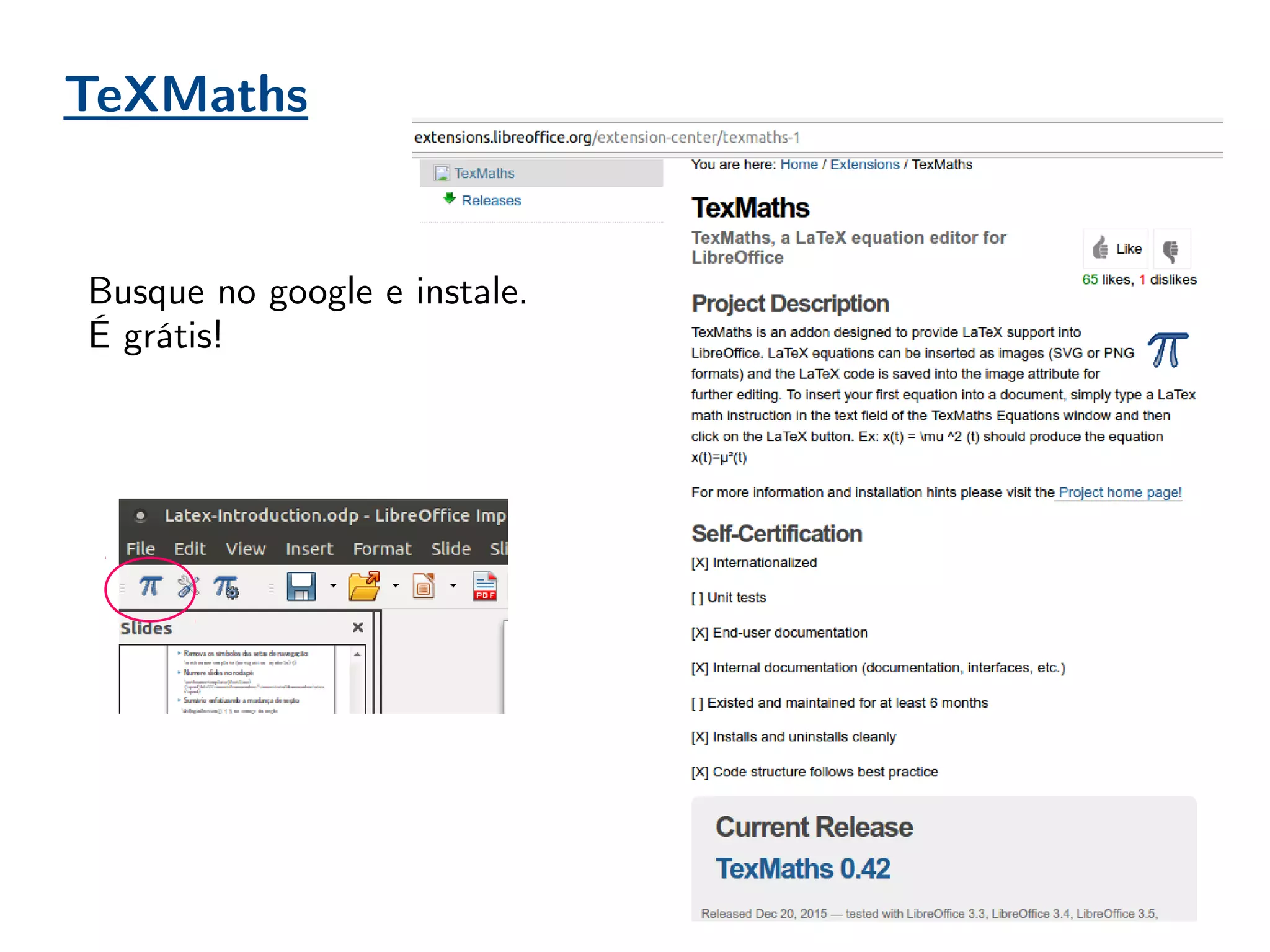
Task: Open the Slide menu
Action: point(451,549)
